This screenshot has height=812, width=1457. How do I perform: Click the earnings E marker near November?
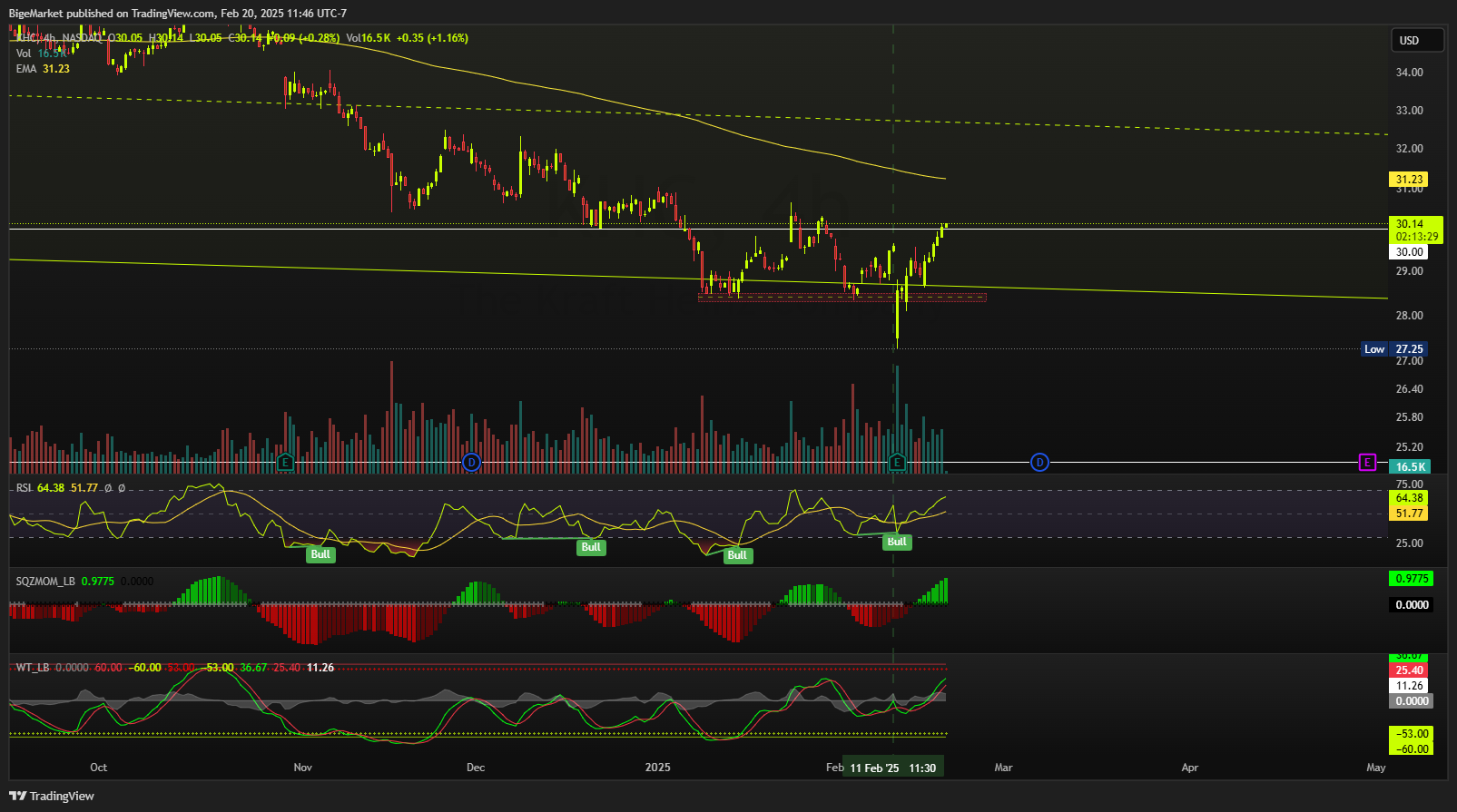(x=285, y=463)
